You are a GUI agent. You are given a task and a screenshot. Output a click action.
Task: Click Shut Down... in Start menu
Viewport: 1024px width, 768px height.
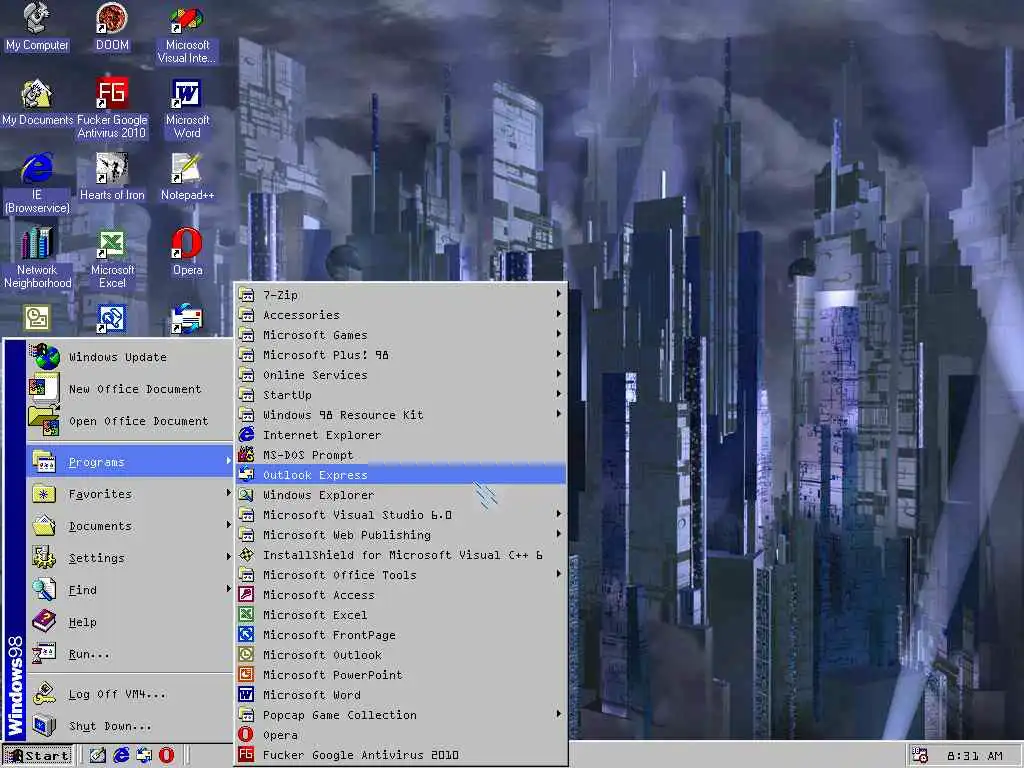[130, 726]
